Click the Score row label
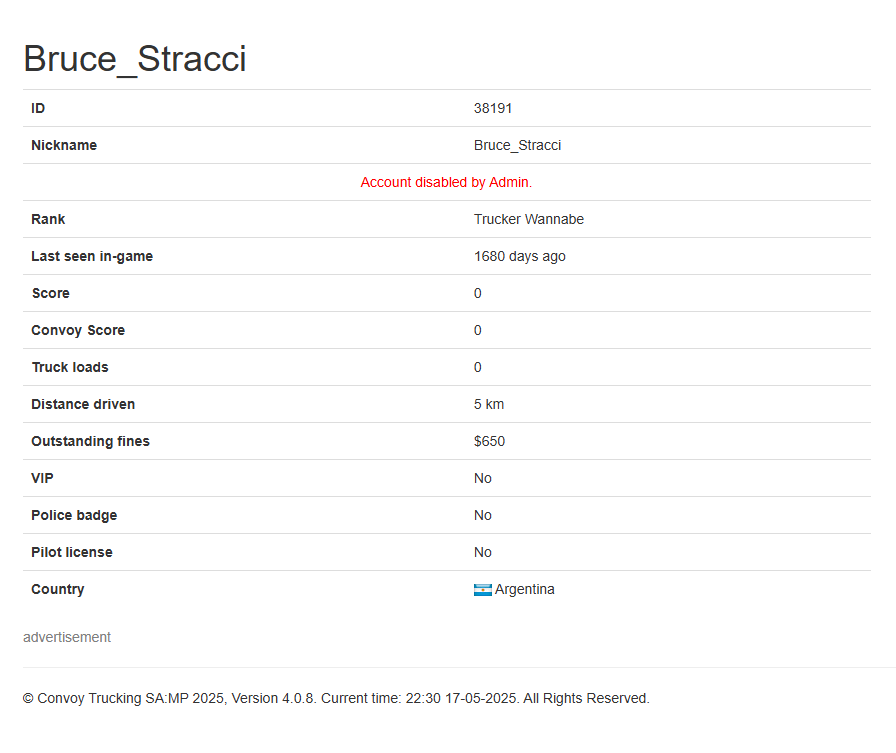Viewport: 896px width, 753px height. 51,294
